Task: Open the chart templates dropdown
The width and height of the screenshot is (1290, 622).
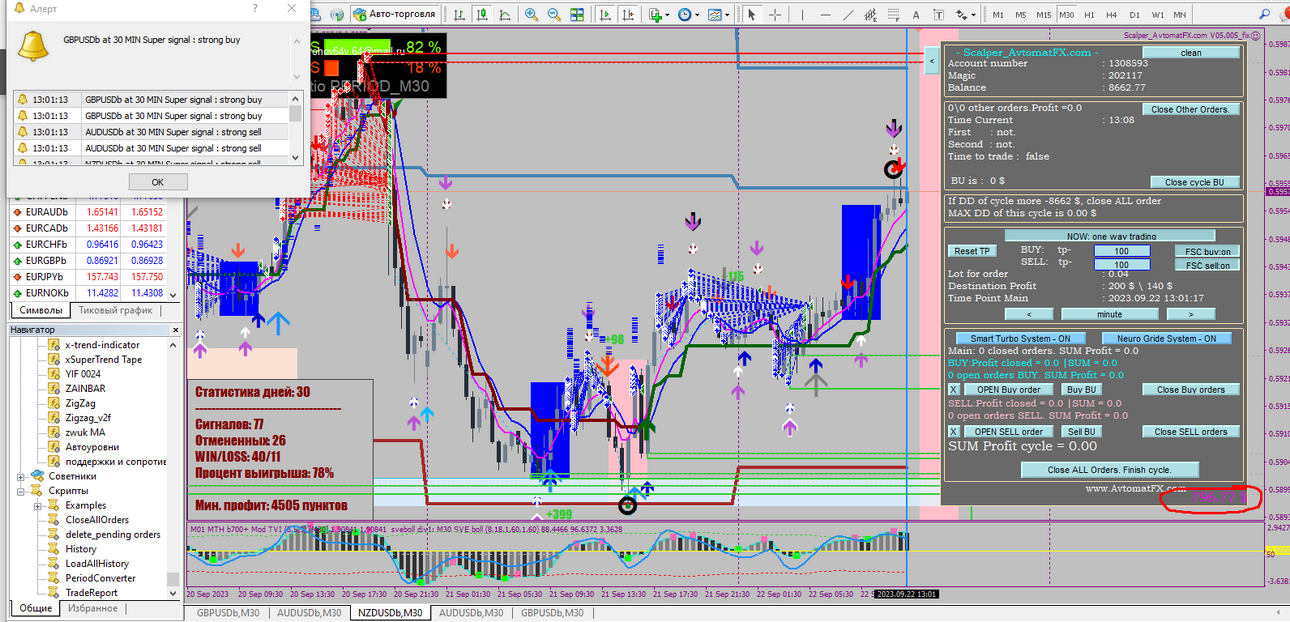Action: [718, 15]
